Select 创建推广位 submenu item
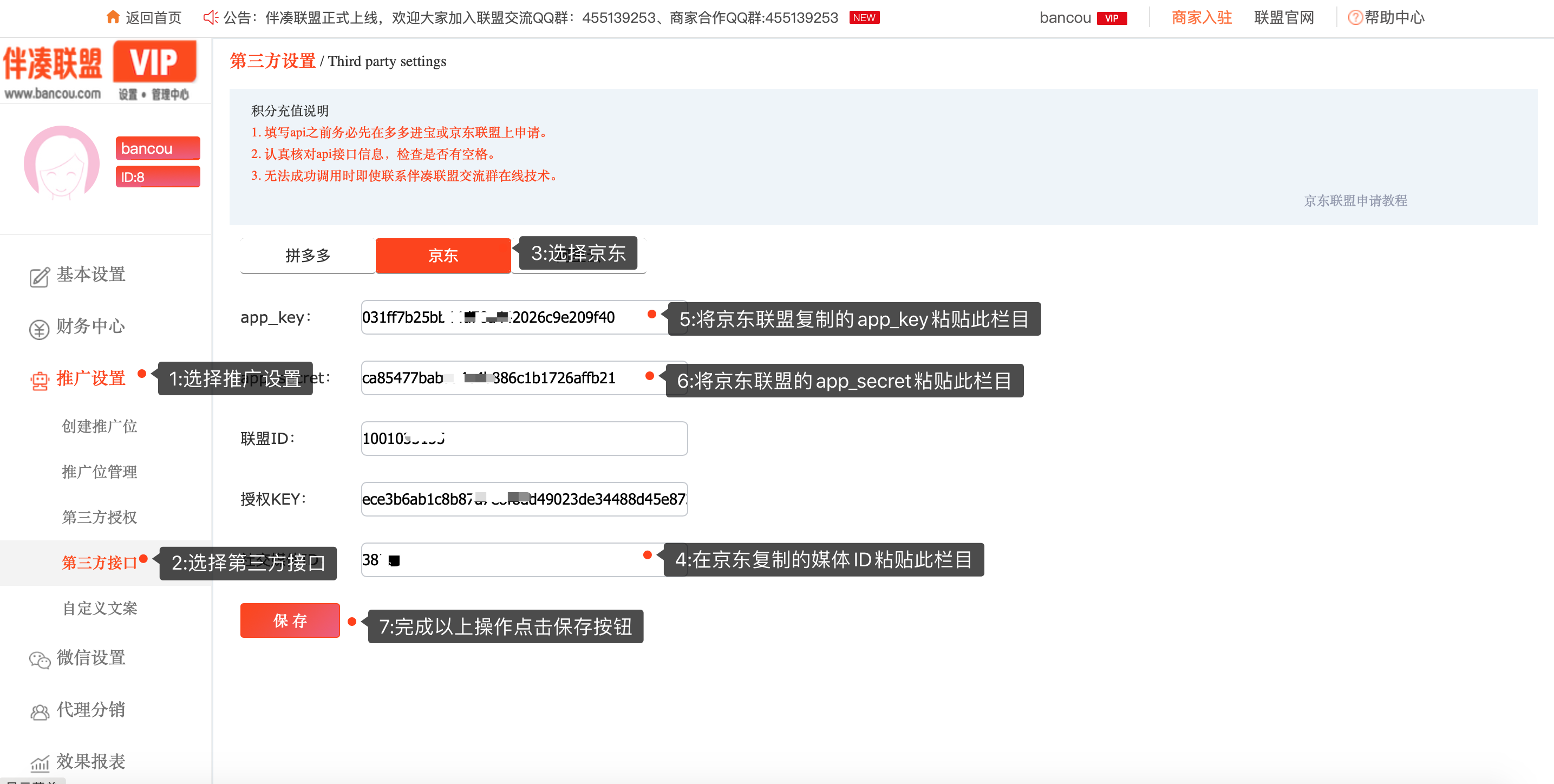1554x784 pixels. pyautogui.click(x=100, y=426)
